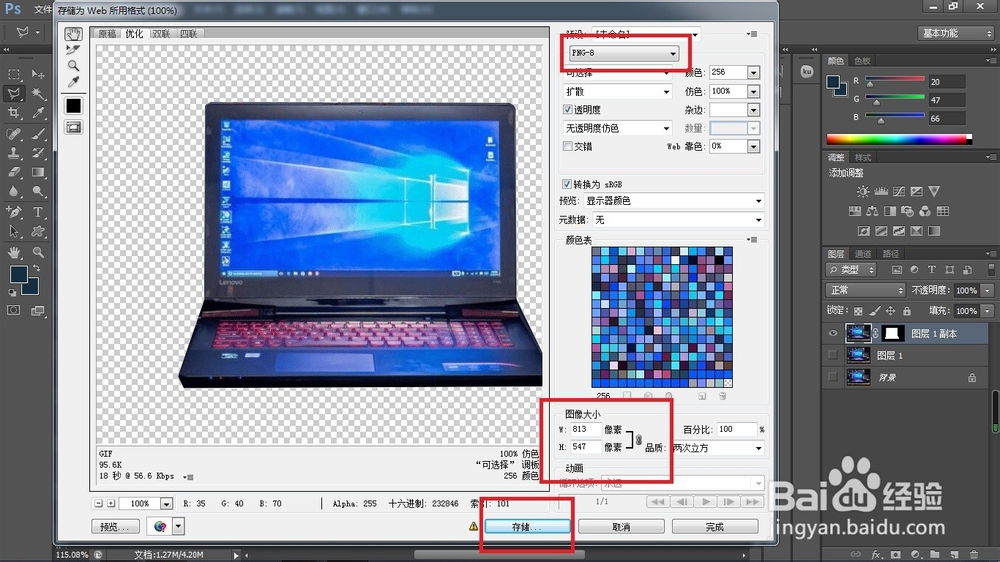Show the 图层 1 layer
This screenshot has height=562, width=1000.
pyautogui.click(x=833, y=355)
